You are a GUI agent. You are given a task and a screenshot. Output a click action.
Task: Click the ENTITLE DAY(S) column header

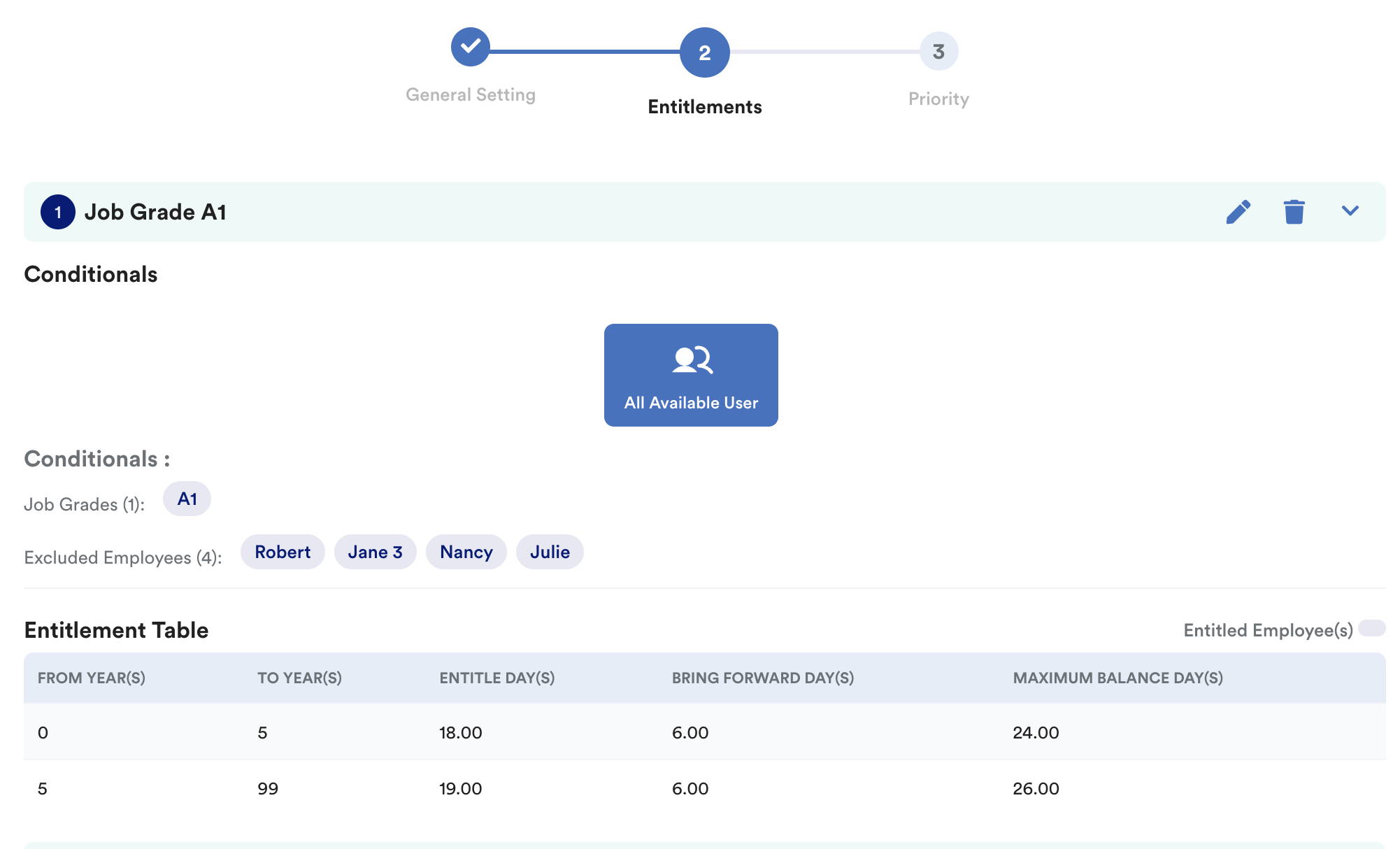[497, 678]
